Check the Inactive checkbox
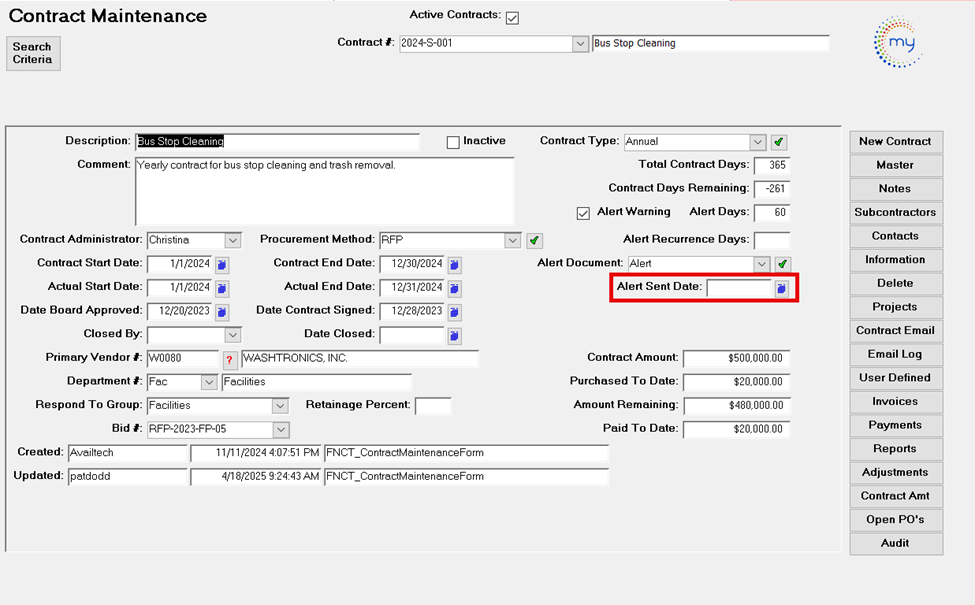 coord(453,142)
